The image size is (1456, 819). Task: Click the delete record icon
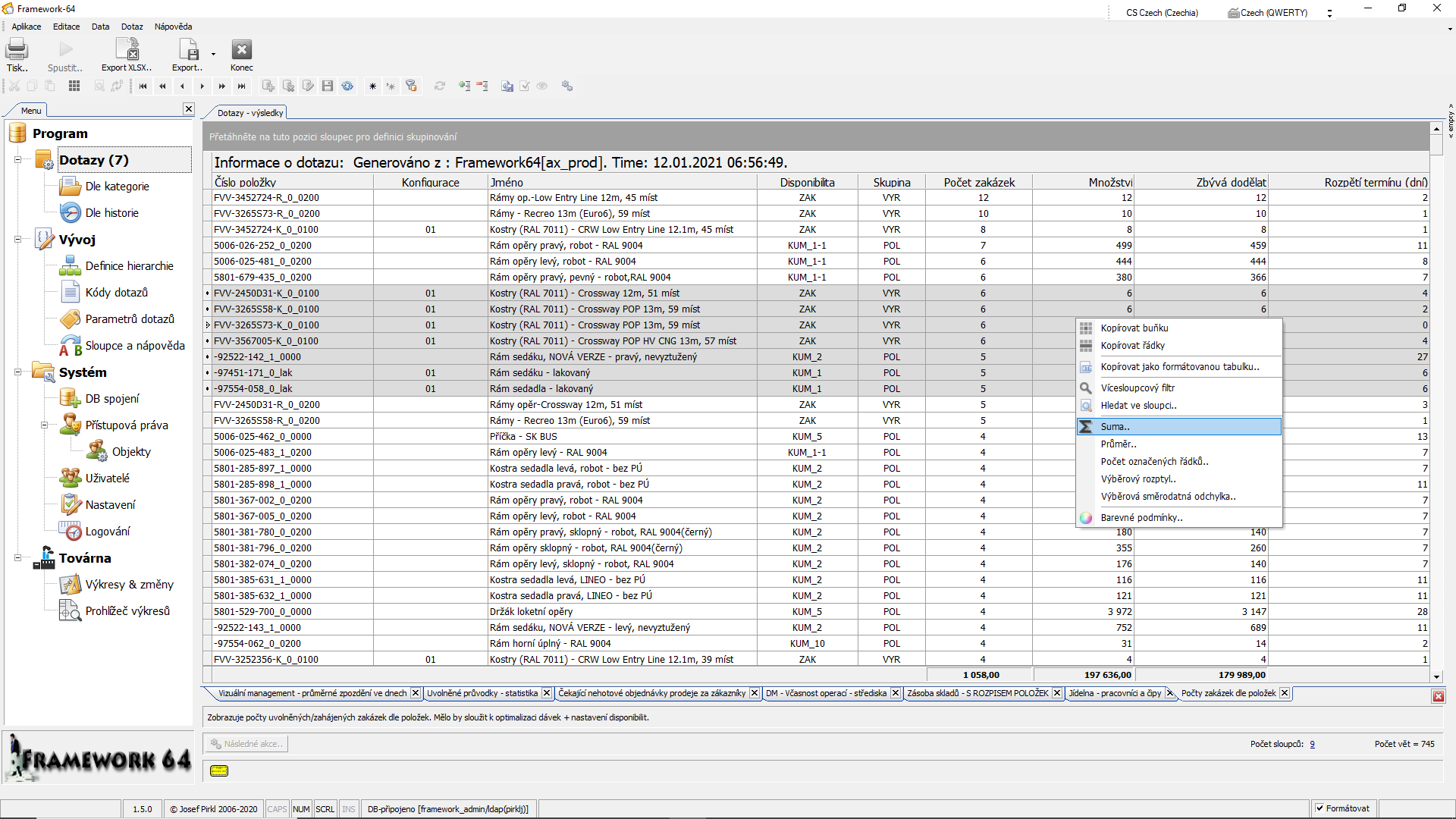pos(288,86)
